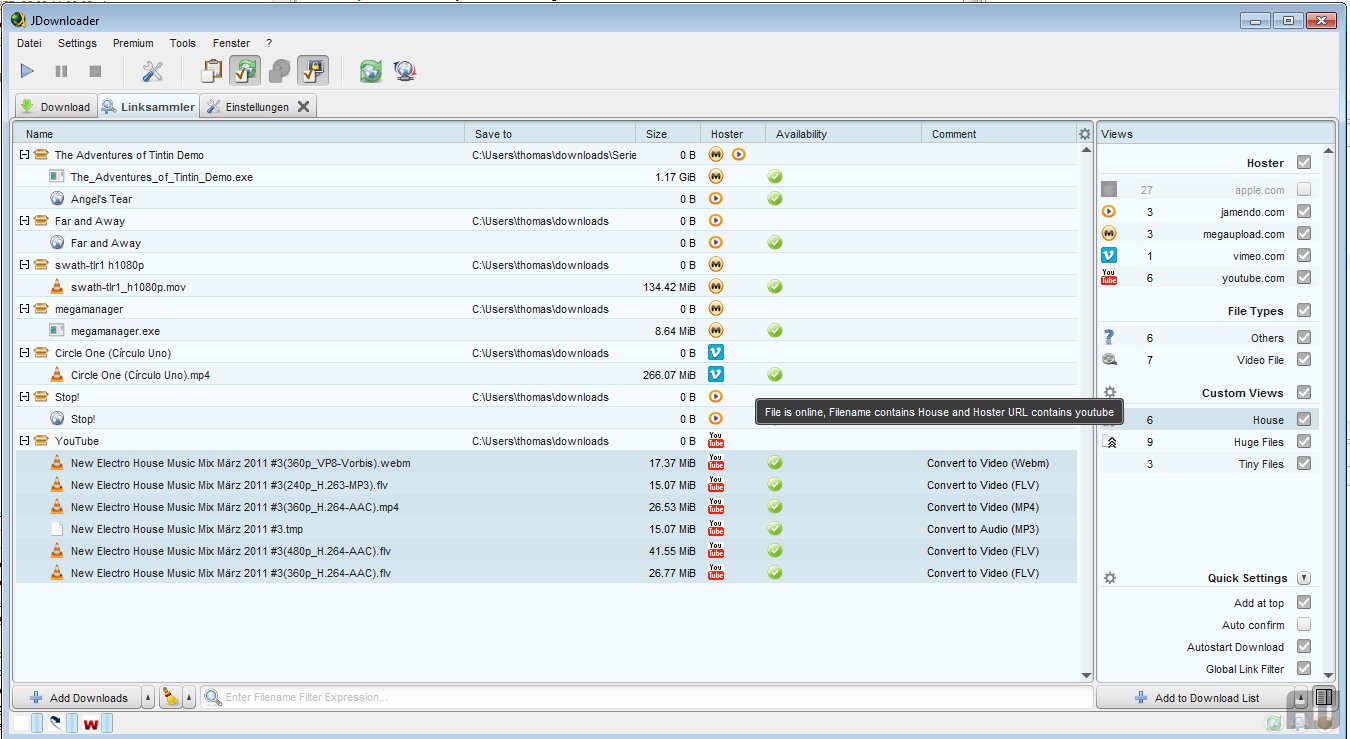
Task: Uncheck the Tiny Files view checkbox
Action: (1304, 463)
